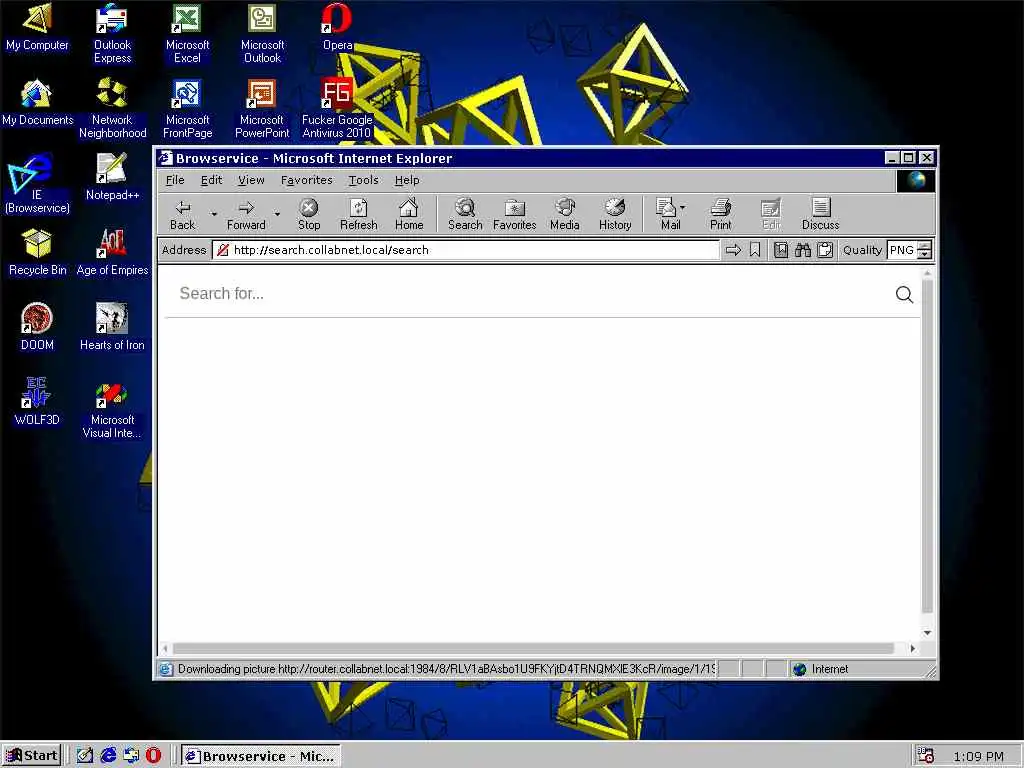Click the vertical scrollbar down arrow
The image size is (1024, 768).
coord(927,633)
